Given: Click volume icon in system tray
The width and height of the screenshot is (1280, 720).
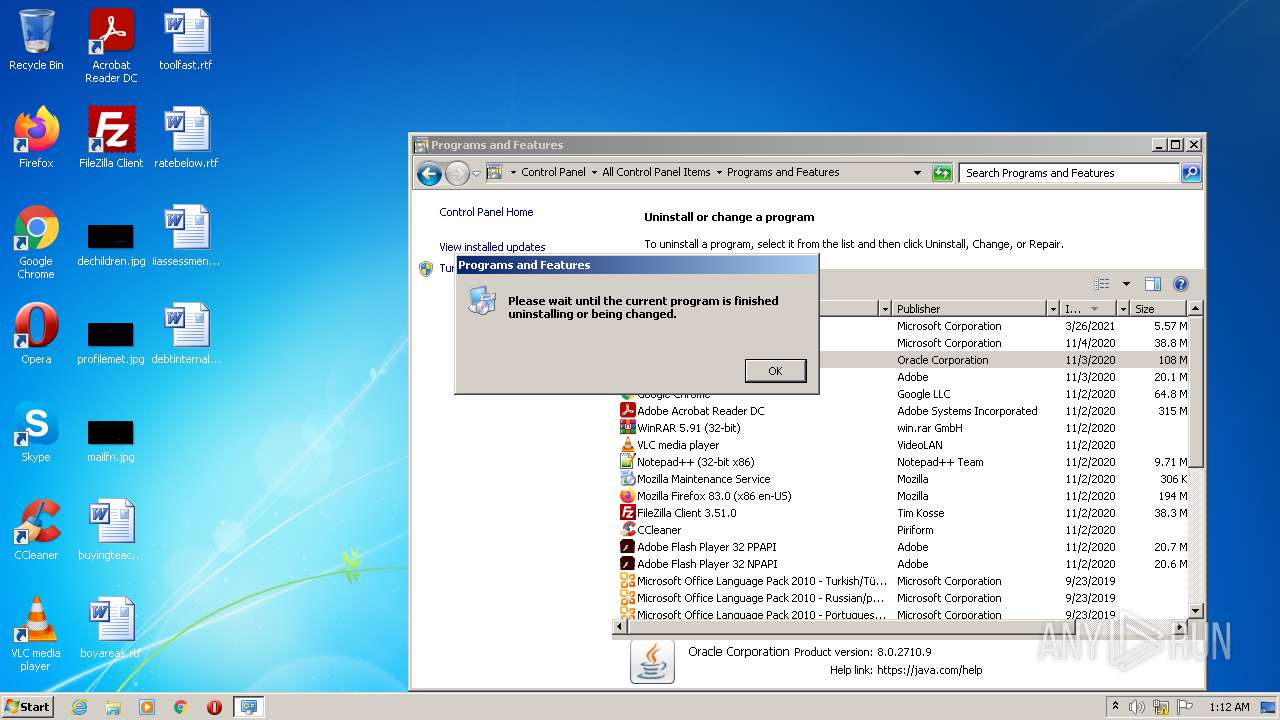Looking at the screenshot, I should tap(1137, 707).
